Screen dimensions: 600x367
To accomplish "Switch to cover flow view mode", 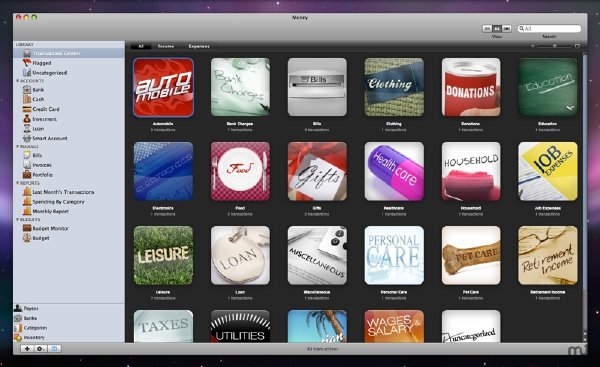I will (x=507, y=29).
